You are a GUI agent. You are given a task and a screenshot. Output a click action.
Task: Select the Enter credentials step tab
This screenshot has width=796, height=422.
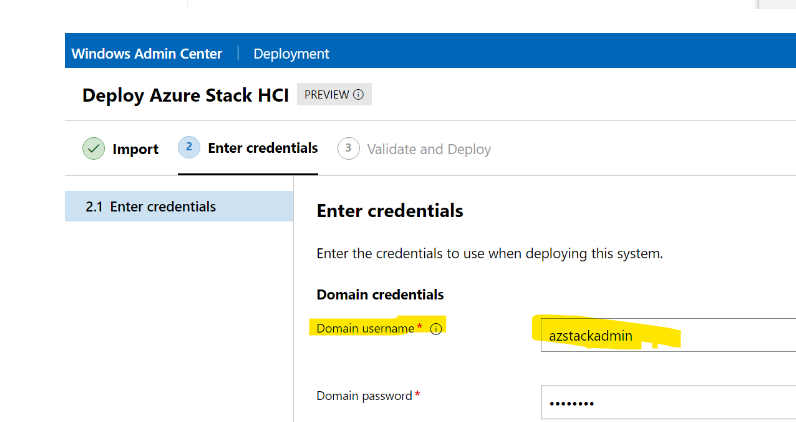click(248, 148)
